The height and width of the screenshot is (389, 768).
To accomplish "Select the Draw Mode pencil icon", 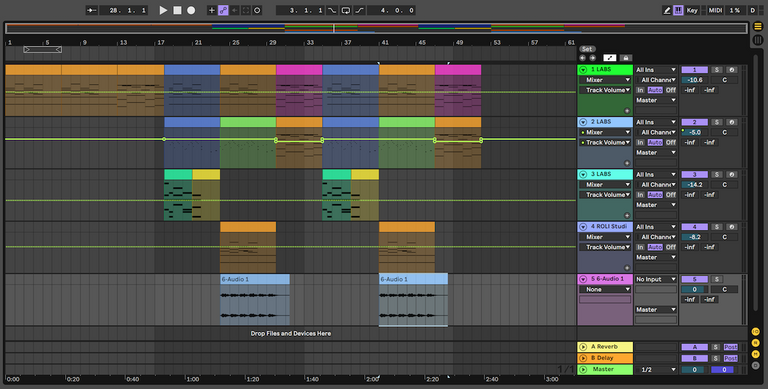I will (667, 10).
